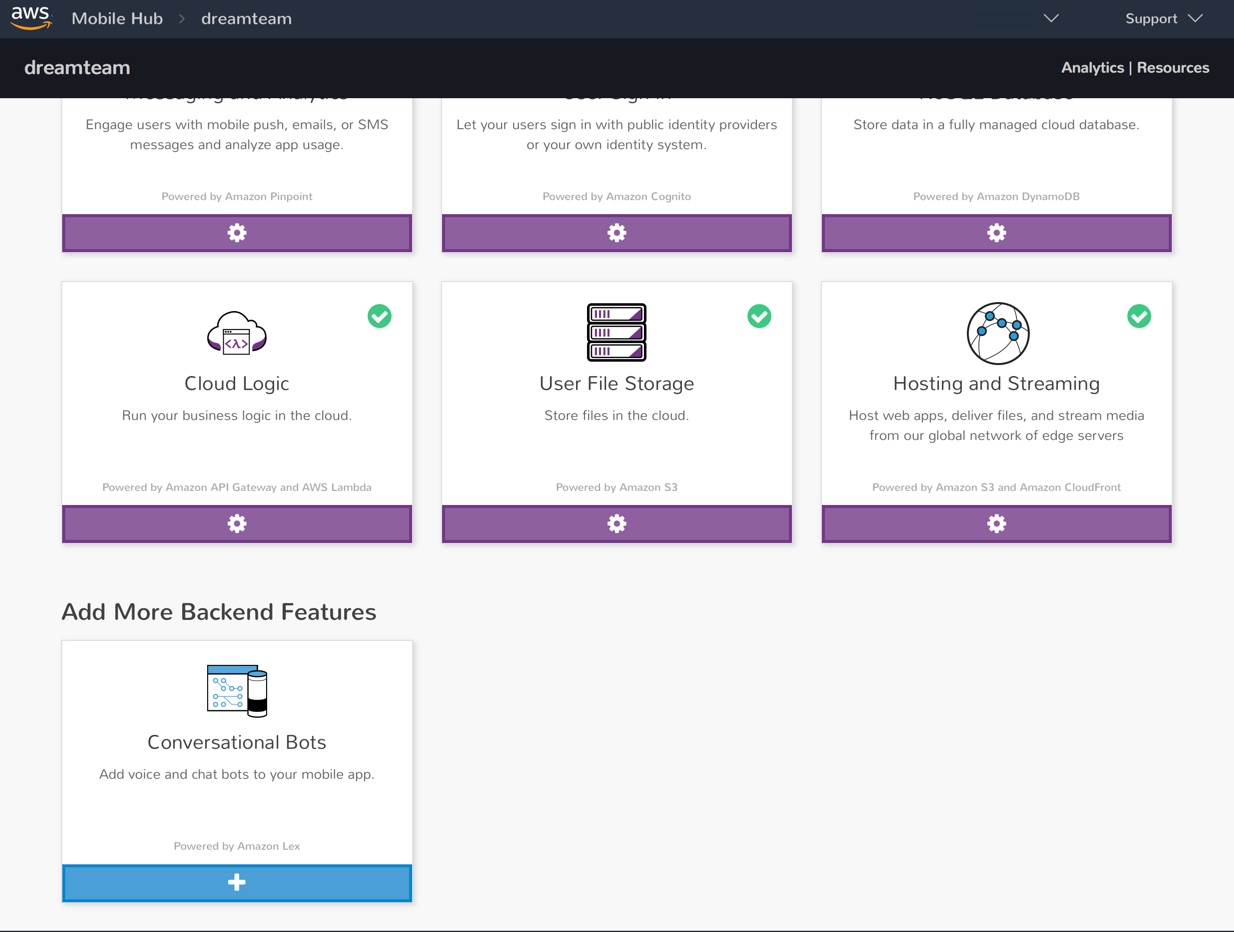Click 'Store data in a fully managed cloud database.'
This screenshot has width=1234, height=932.
[x=997, y=125]
